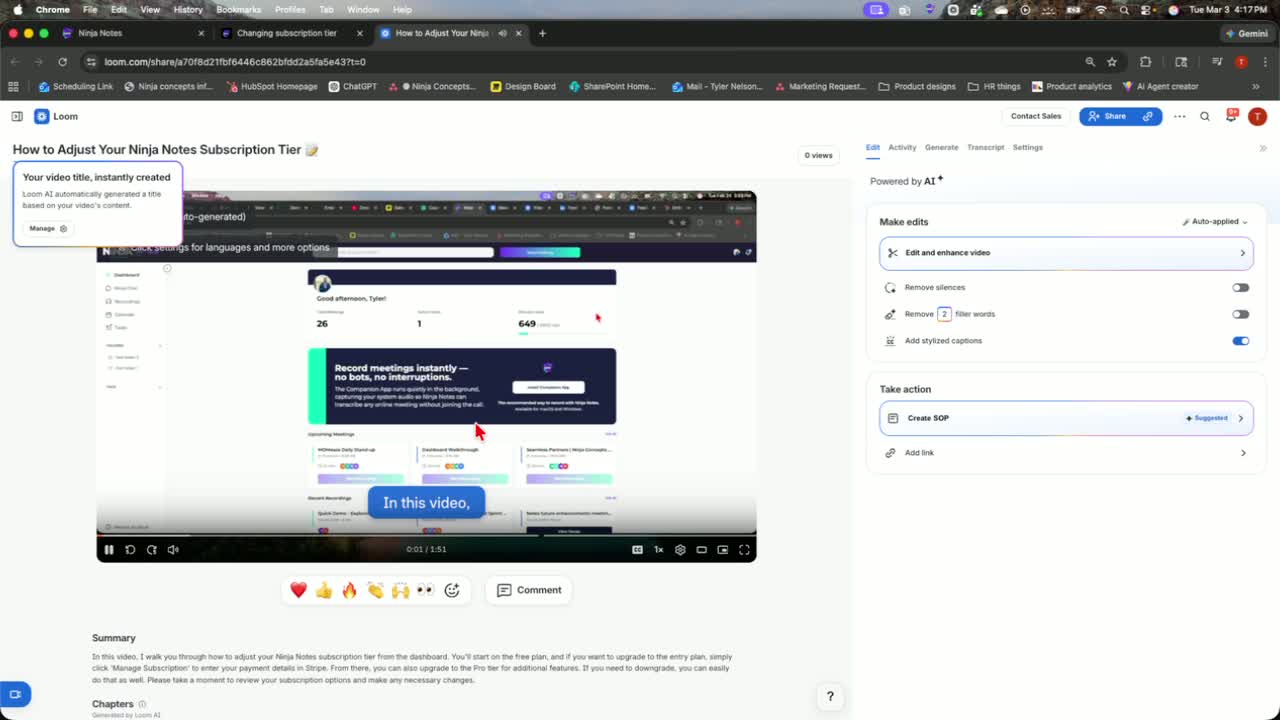Viewport: 1280px width, 720px height.
Task: React with the raised hands emoji
Action: [400, 590]
